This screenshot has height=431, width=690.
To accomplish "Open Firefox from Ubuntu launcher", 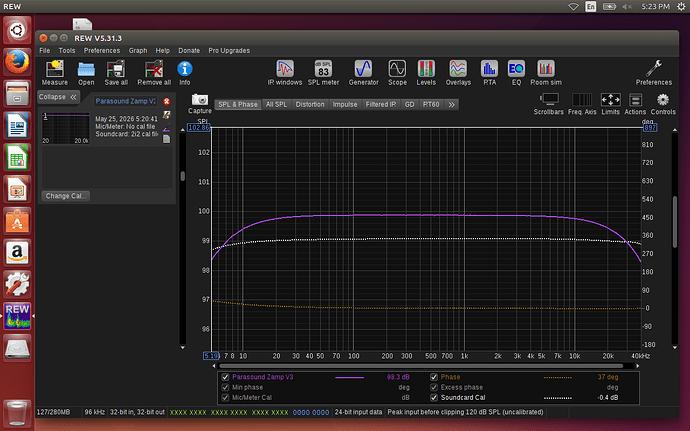I will [17, 62].
